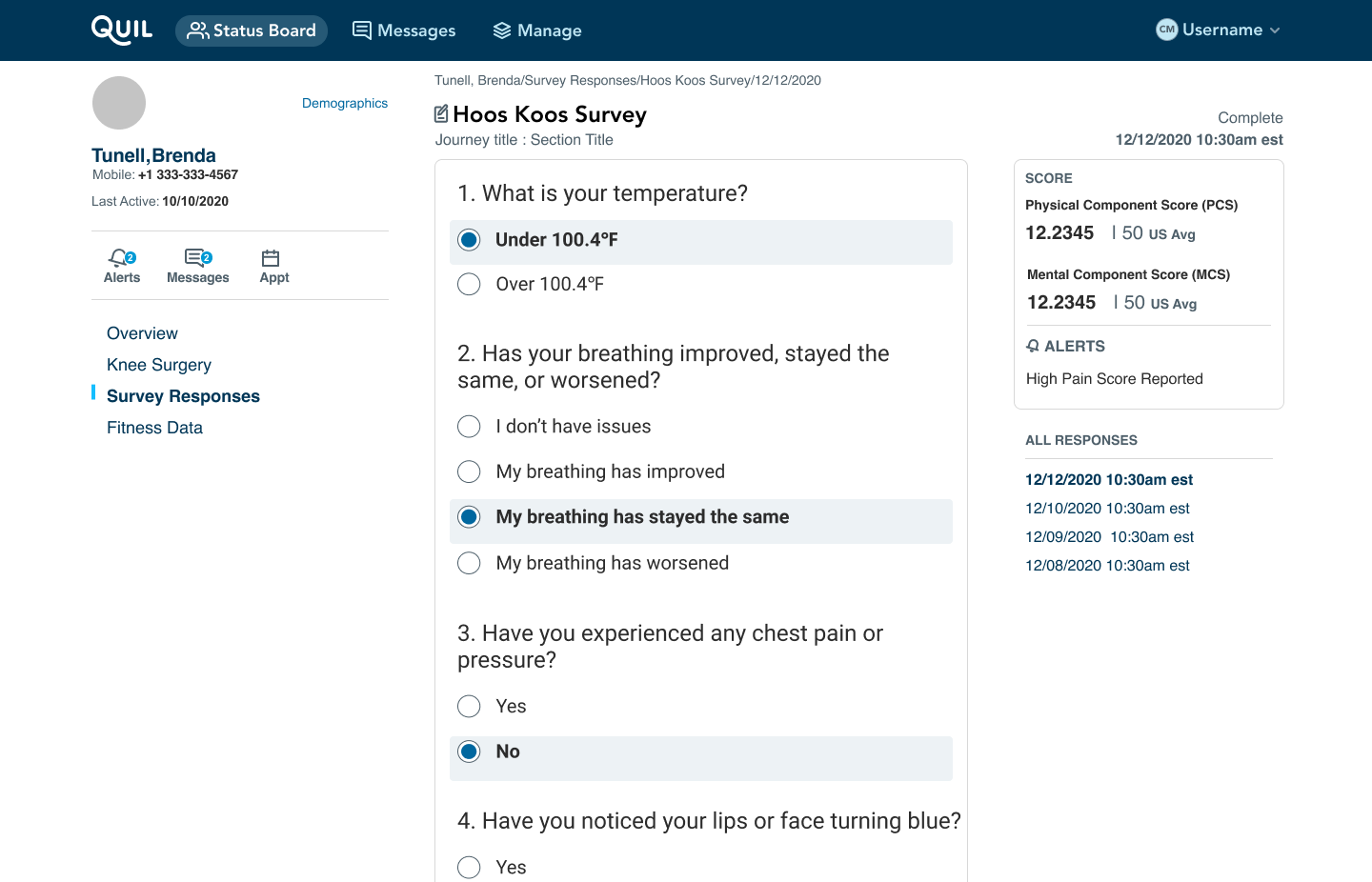Open the Manage menu in header

coord(537,30)
